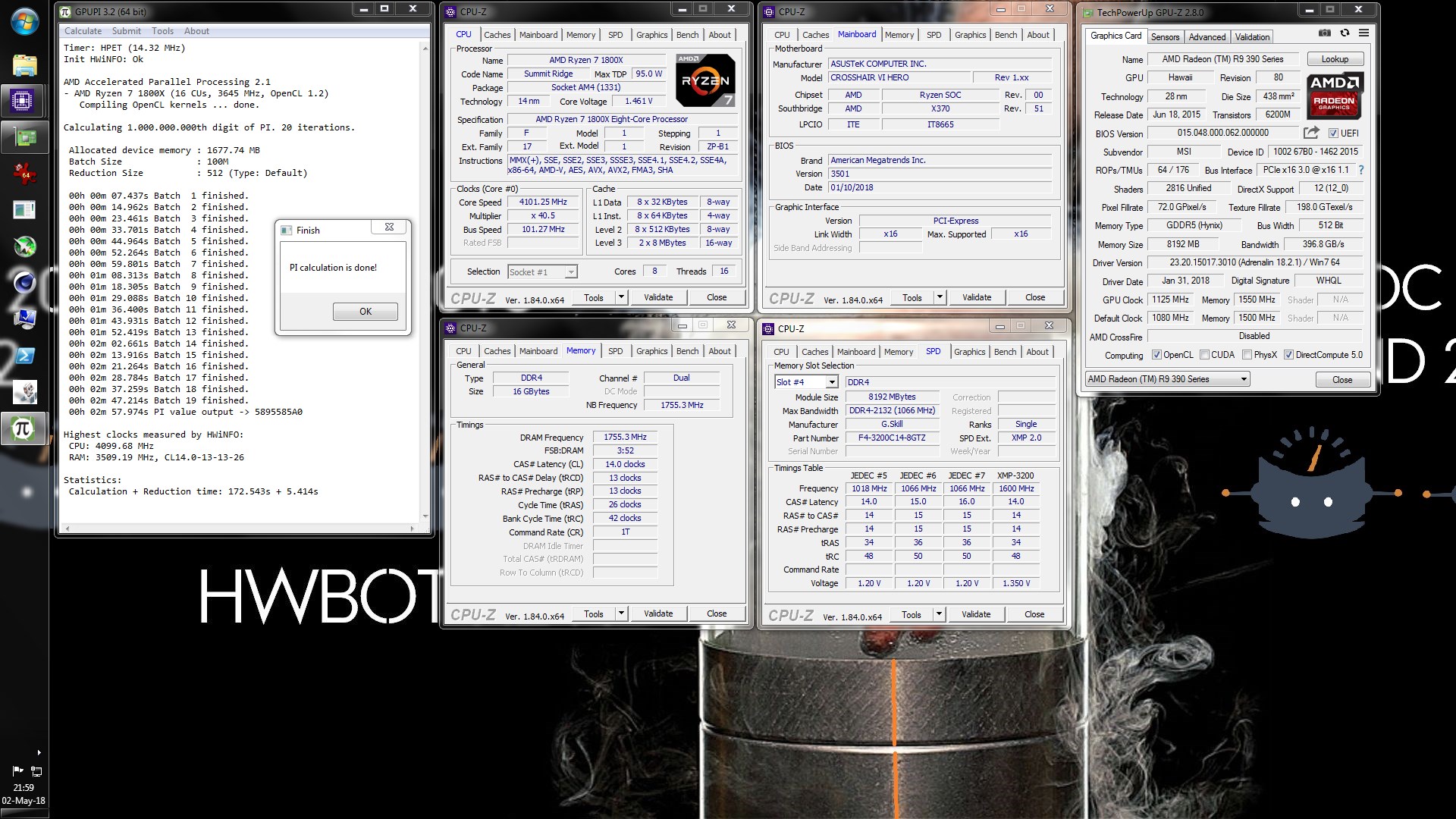The image size is (1456, 819).
Task: Open Caches tab in top-left CPU-Z window
Action: pos(497,35)
